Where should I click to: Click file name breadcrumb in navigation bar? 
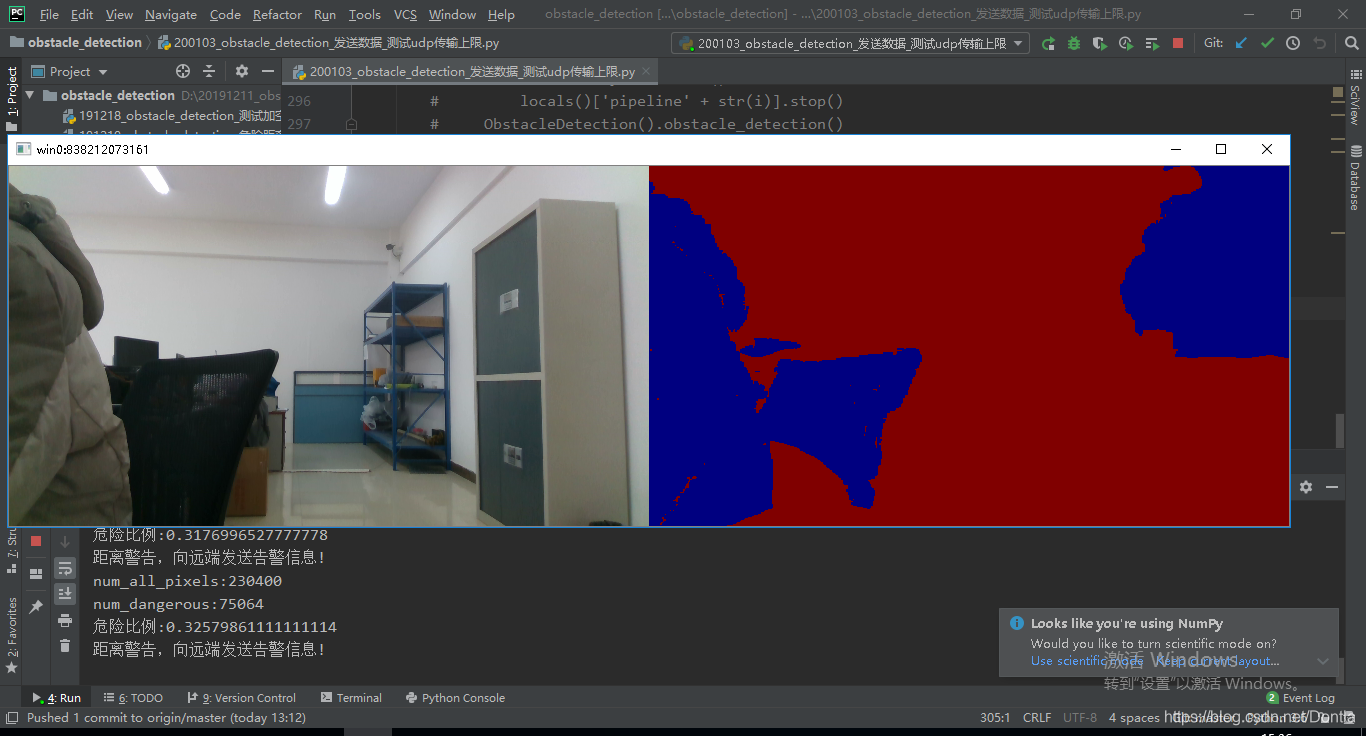329,43
